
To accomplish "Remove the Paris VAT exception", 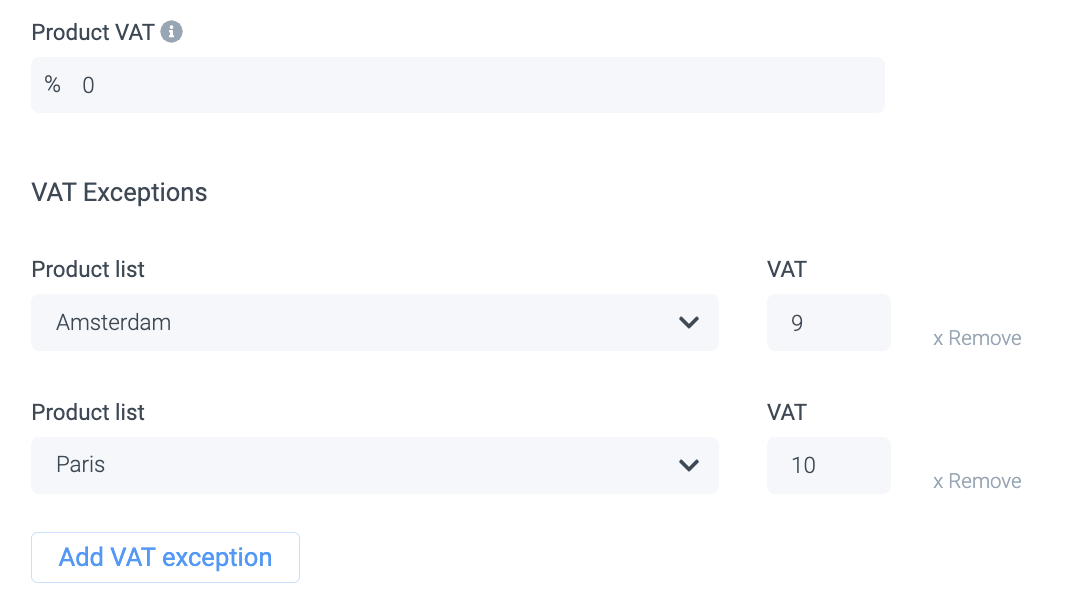I will (977, 481).
